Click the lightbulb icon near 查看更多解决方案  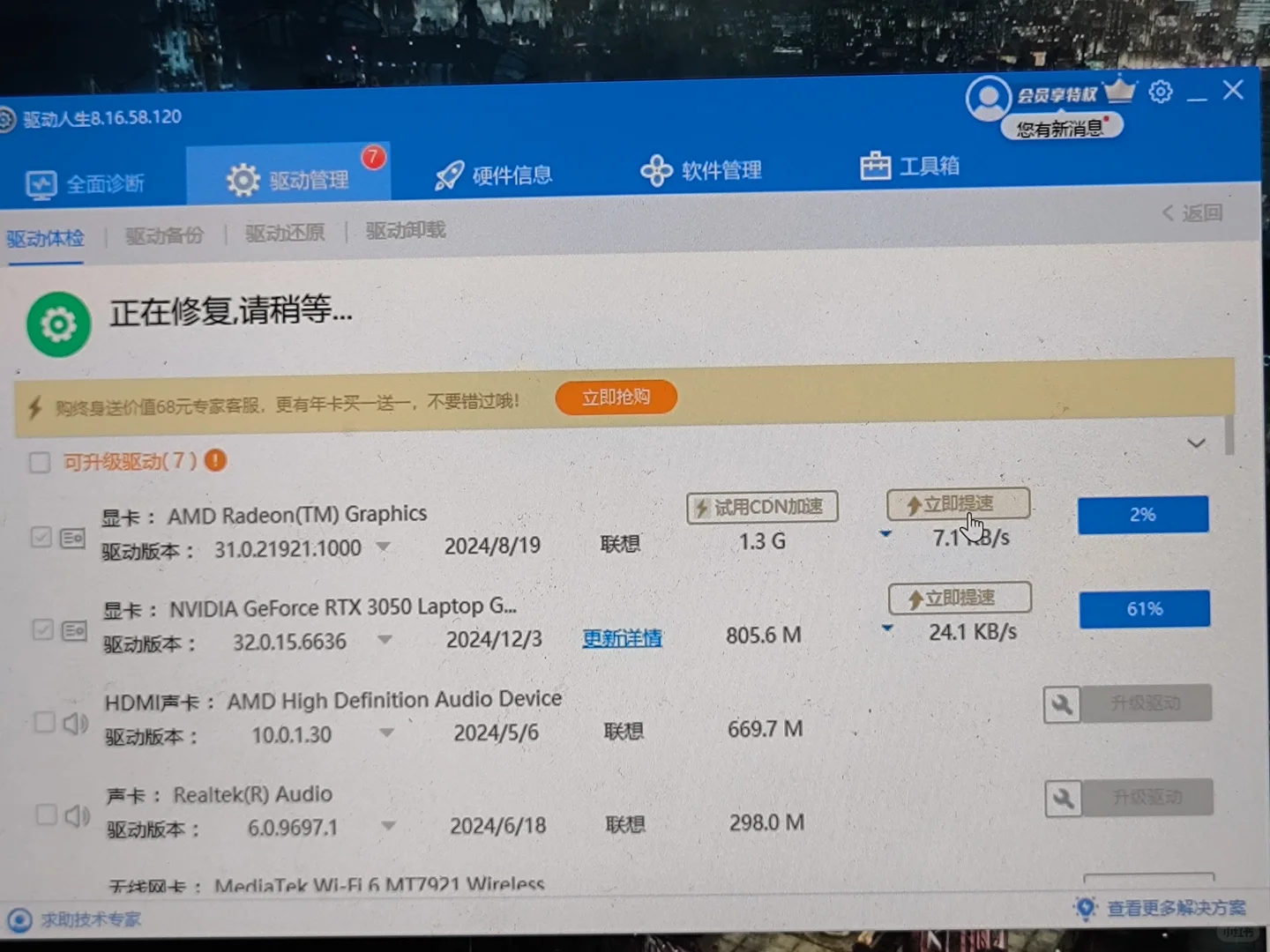pyautogui.click(x=1086, y=908)
